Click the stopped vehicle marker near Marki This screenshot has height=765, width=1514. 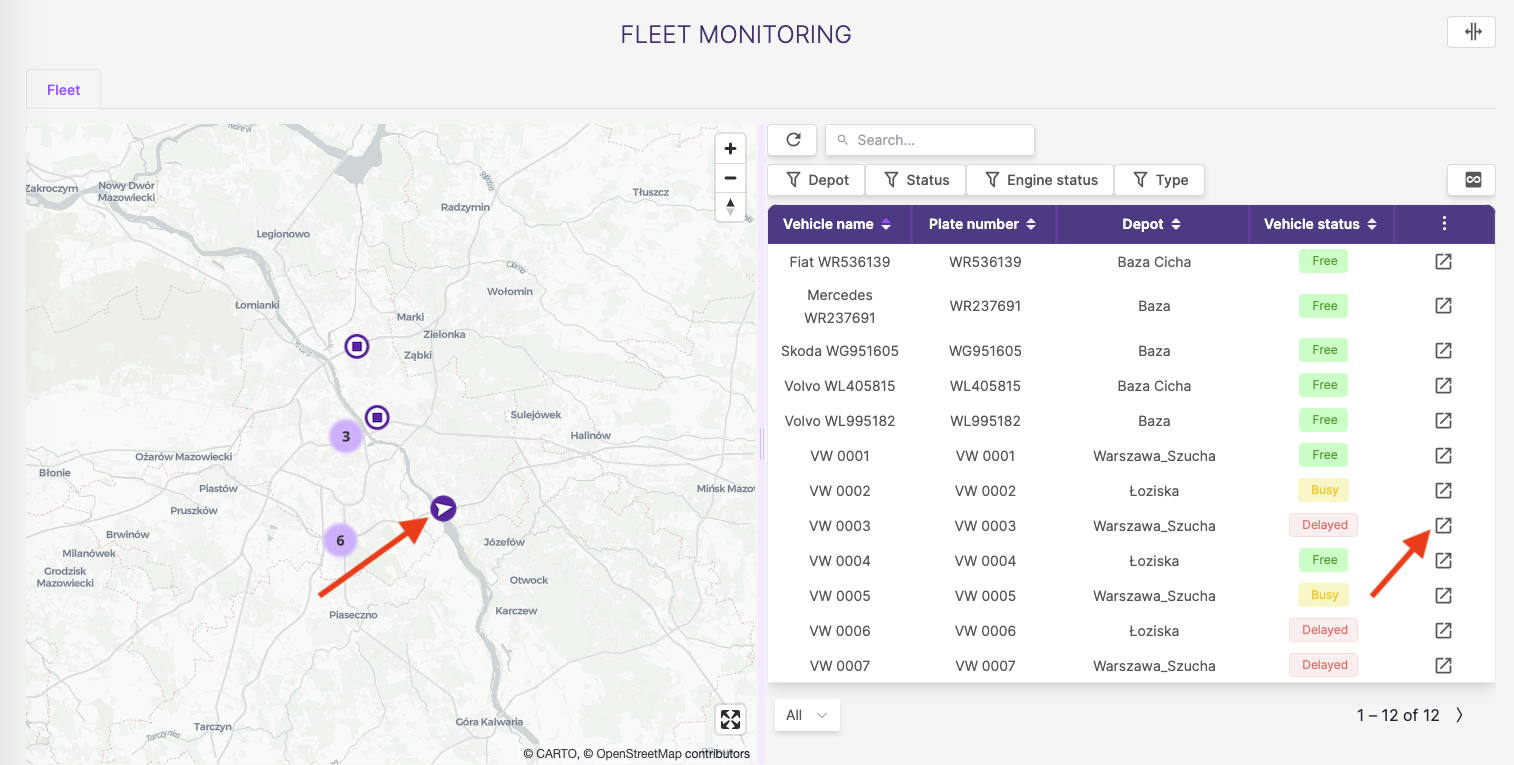(x=357, y=346)
